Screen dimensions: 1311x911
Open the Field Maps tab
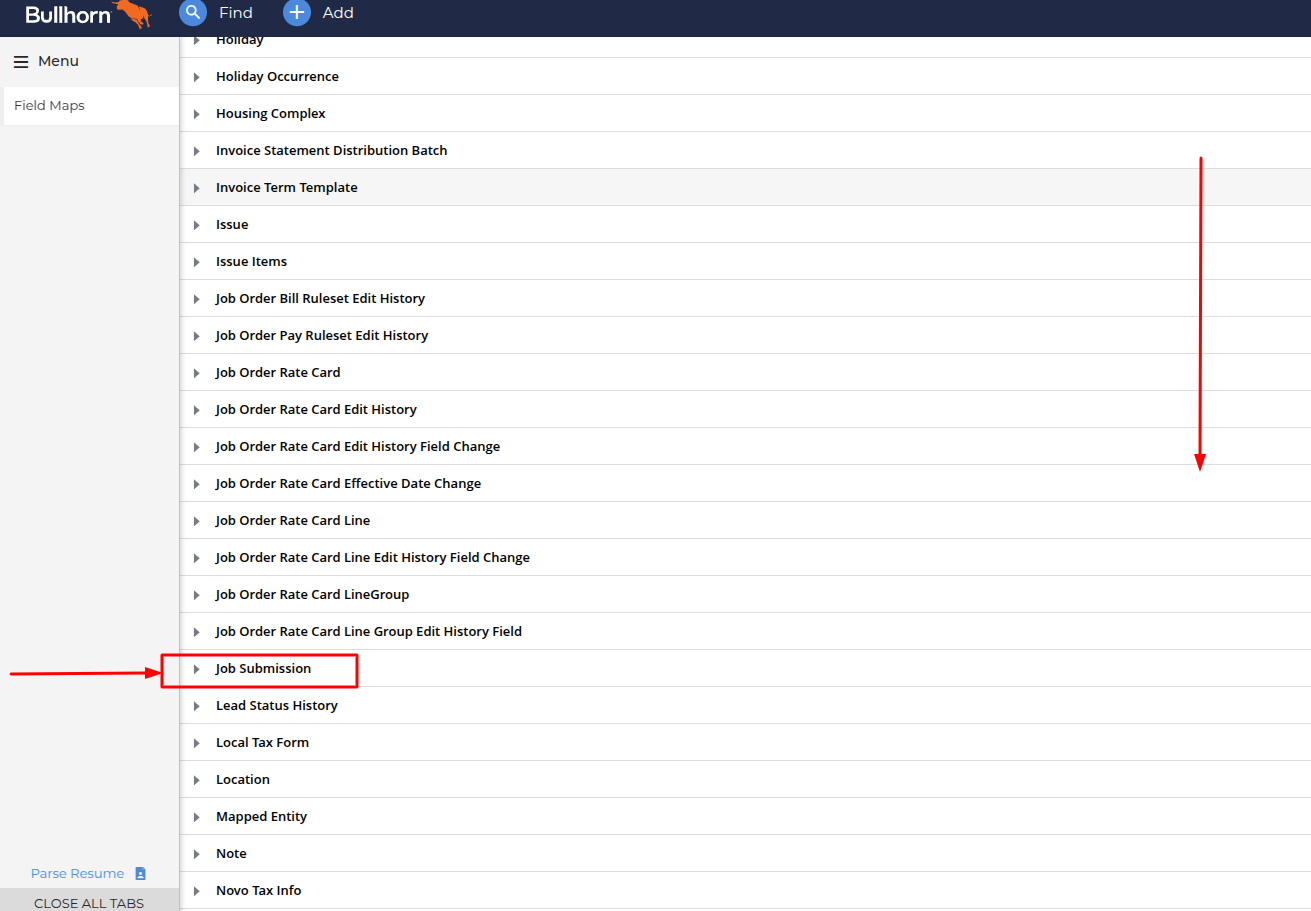tap(90, 106)
